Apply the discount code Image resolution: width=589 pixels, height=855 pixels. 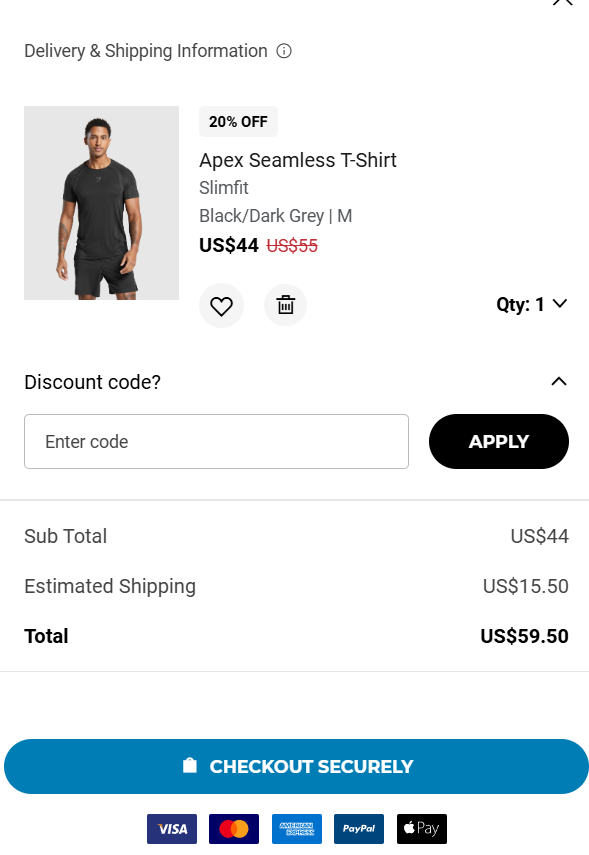[499, 442]
